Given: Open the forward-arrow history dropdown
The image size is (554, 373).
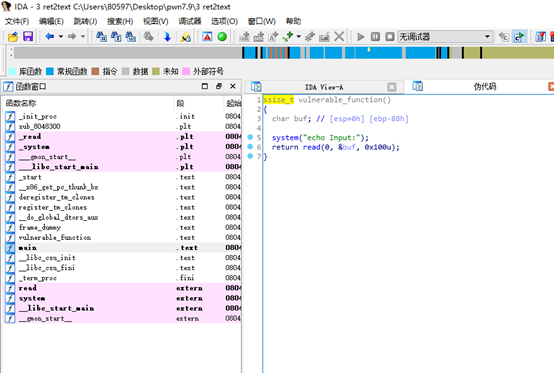Looking at the screenshot, I should pyautogui.click(x=83, y=36).
